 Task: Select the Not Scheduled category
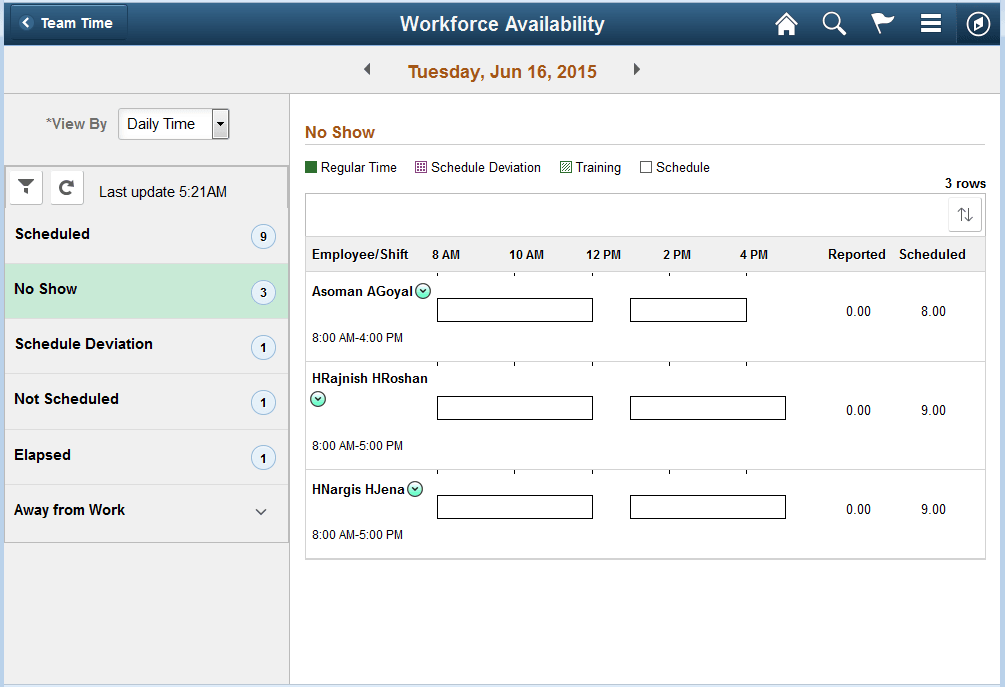click(147, 401)
